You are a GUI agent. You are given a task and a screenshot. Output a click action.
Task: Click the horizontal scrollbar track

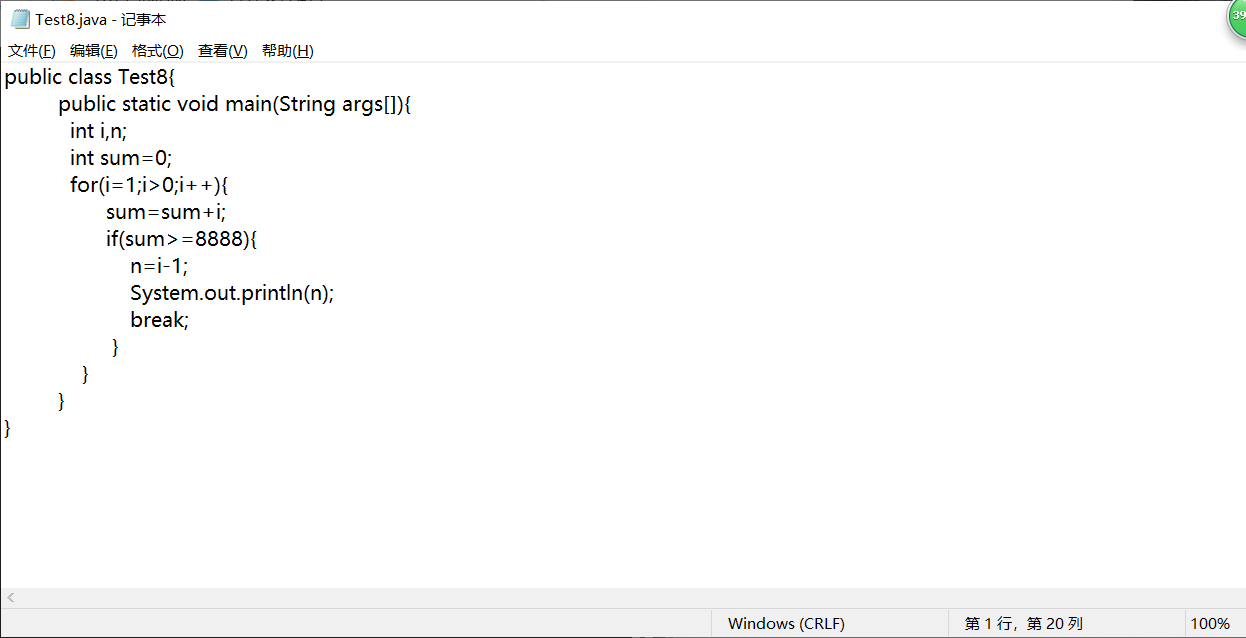point(630,598)
